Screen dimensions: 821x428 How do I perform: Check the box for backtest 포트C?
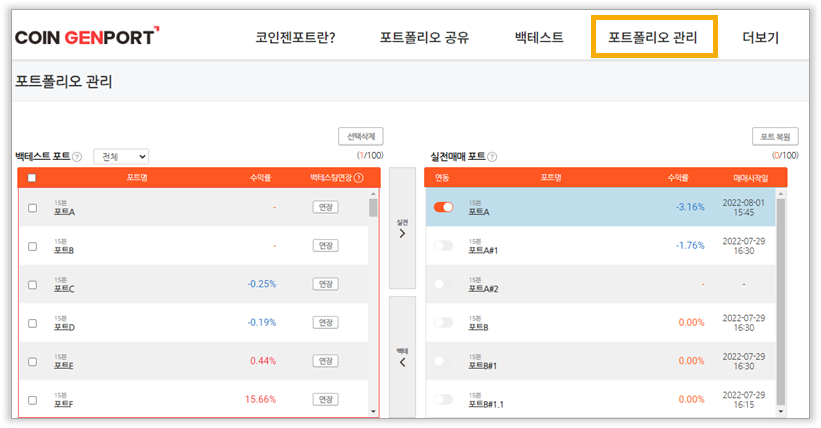[x=32, y=285]
